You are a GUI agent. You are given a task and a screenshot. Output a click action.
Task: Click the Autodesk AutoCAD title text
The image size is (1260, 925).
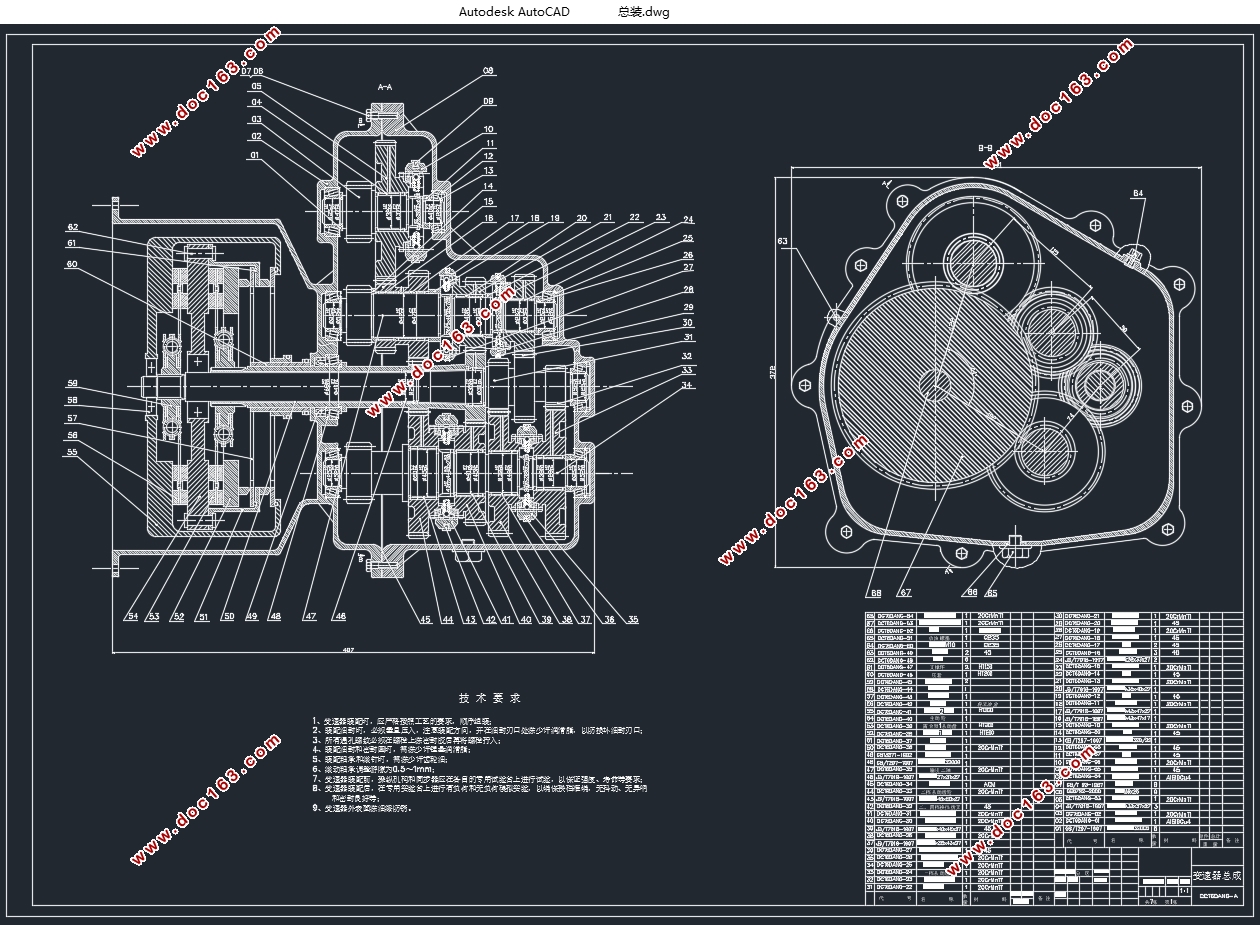pyautogui.click(x=514, y=12)
